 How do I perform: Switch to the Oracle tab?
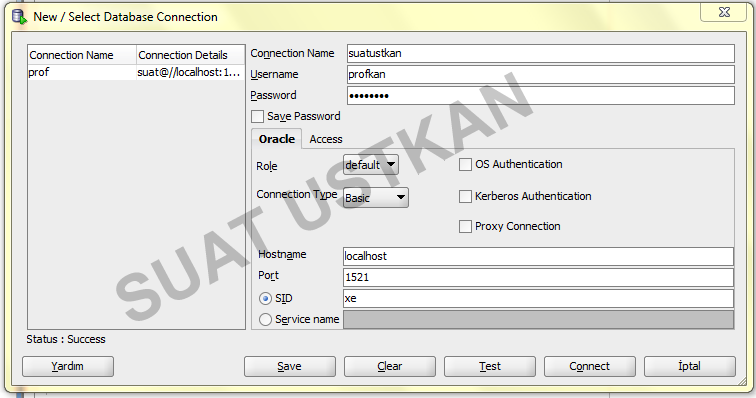click(277, 139)
